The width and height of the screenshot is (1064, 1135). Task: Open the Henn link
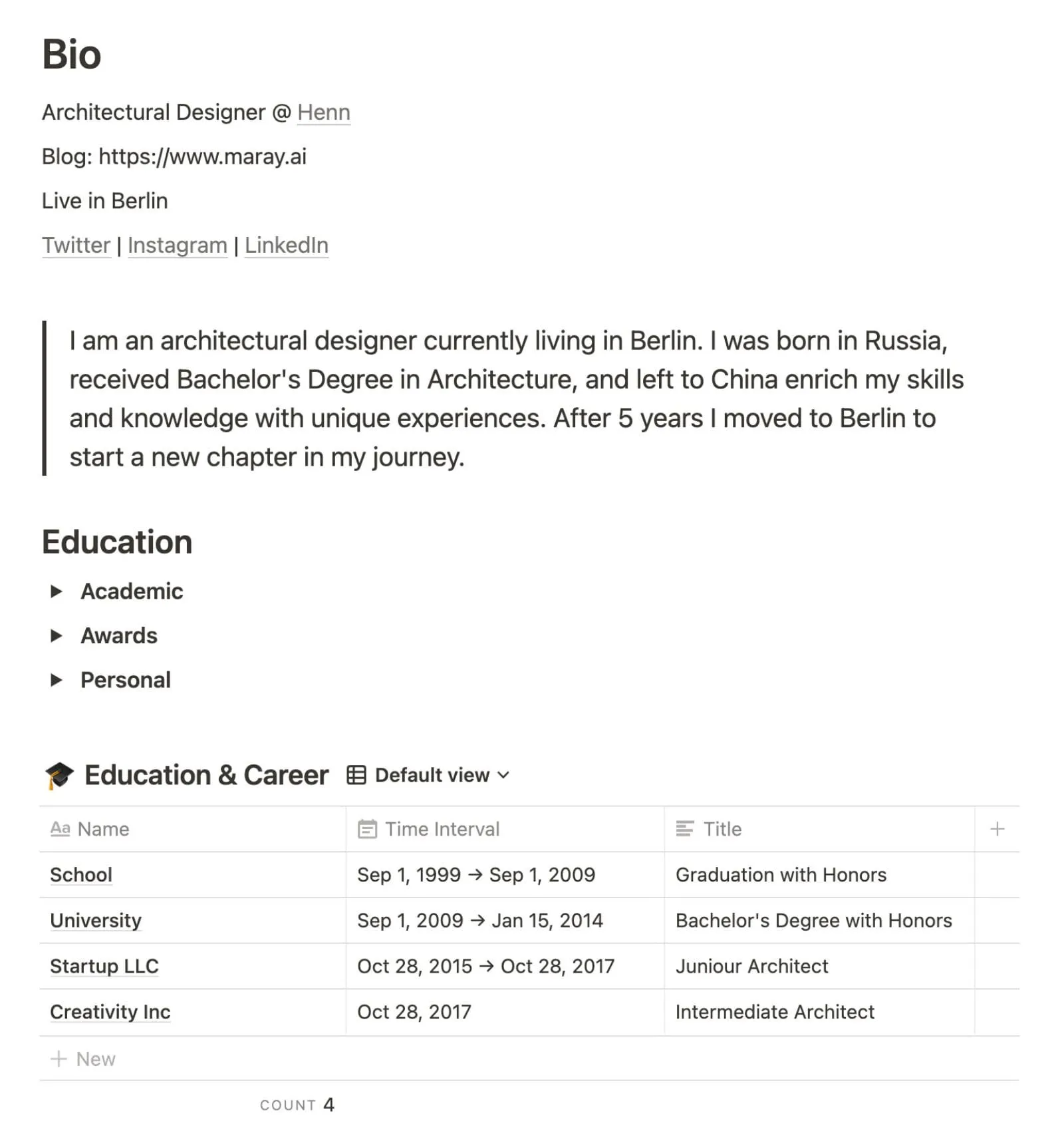click(324, 112)
